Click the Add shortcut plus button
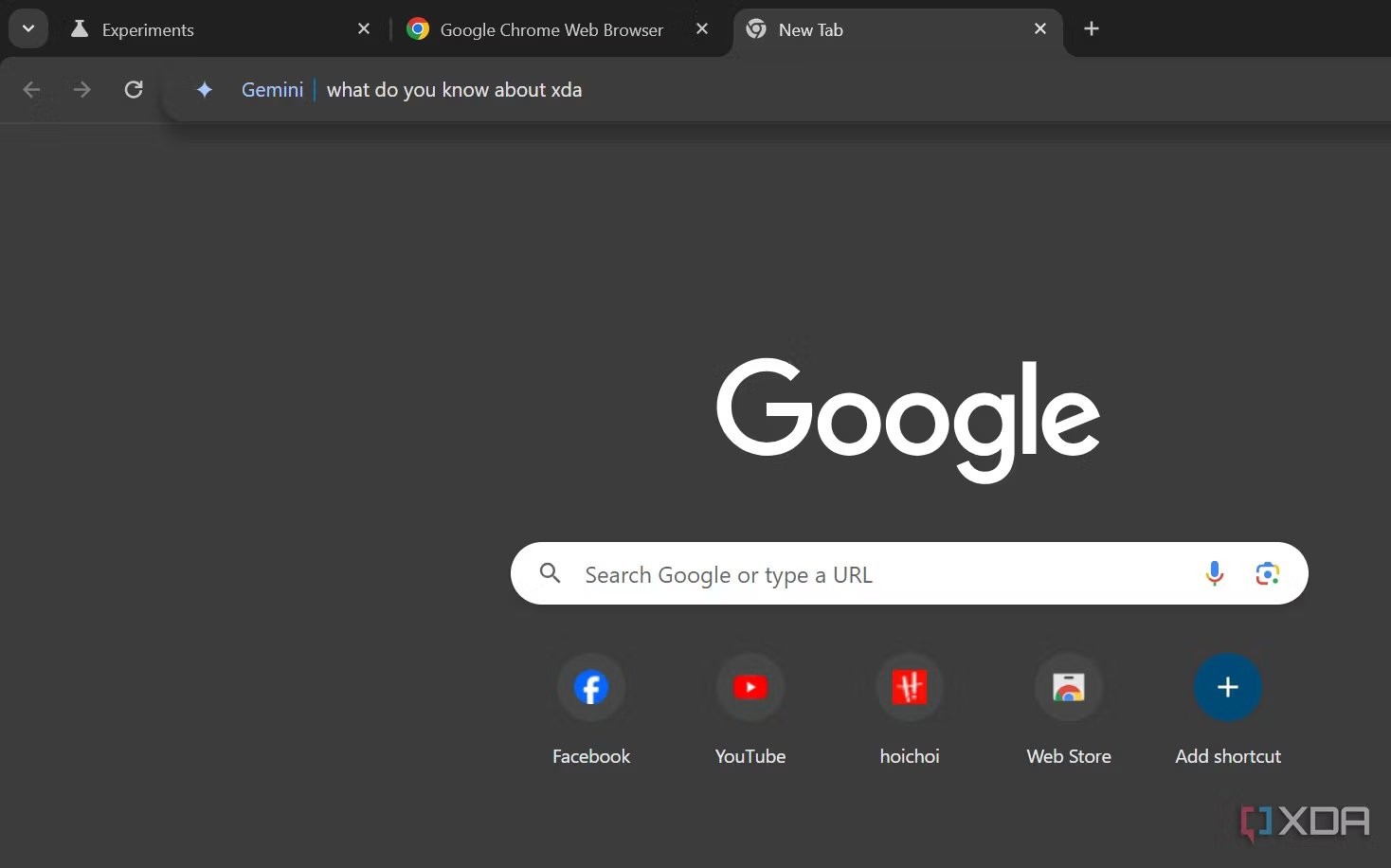 [x=1228, y=687]
